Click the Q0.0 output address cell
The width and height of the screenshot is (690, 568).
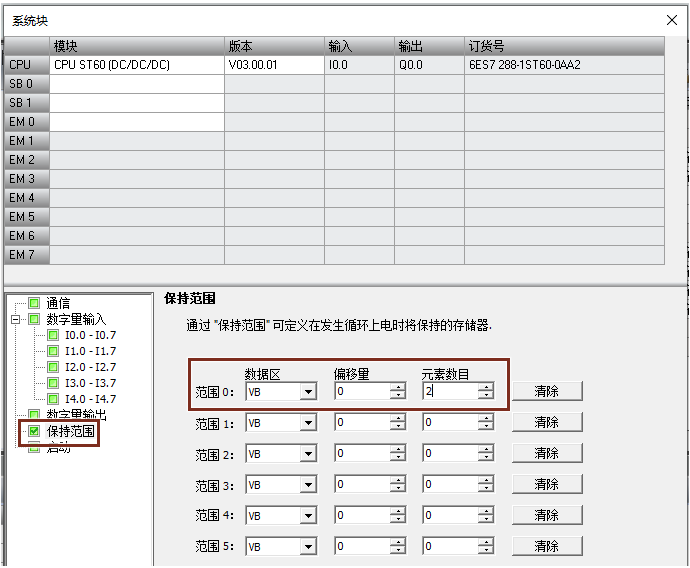(429, 65)
